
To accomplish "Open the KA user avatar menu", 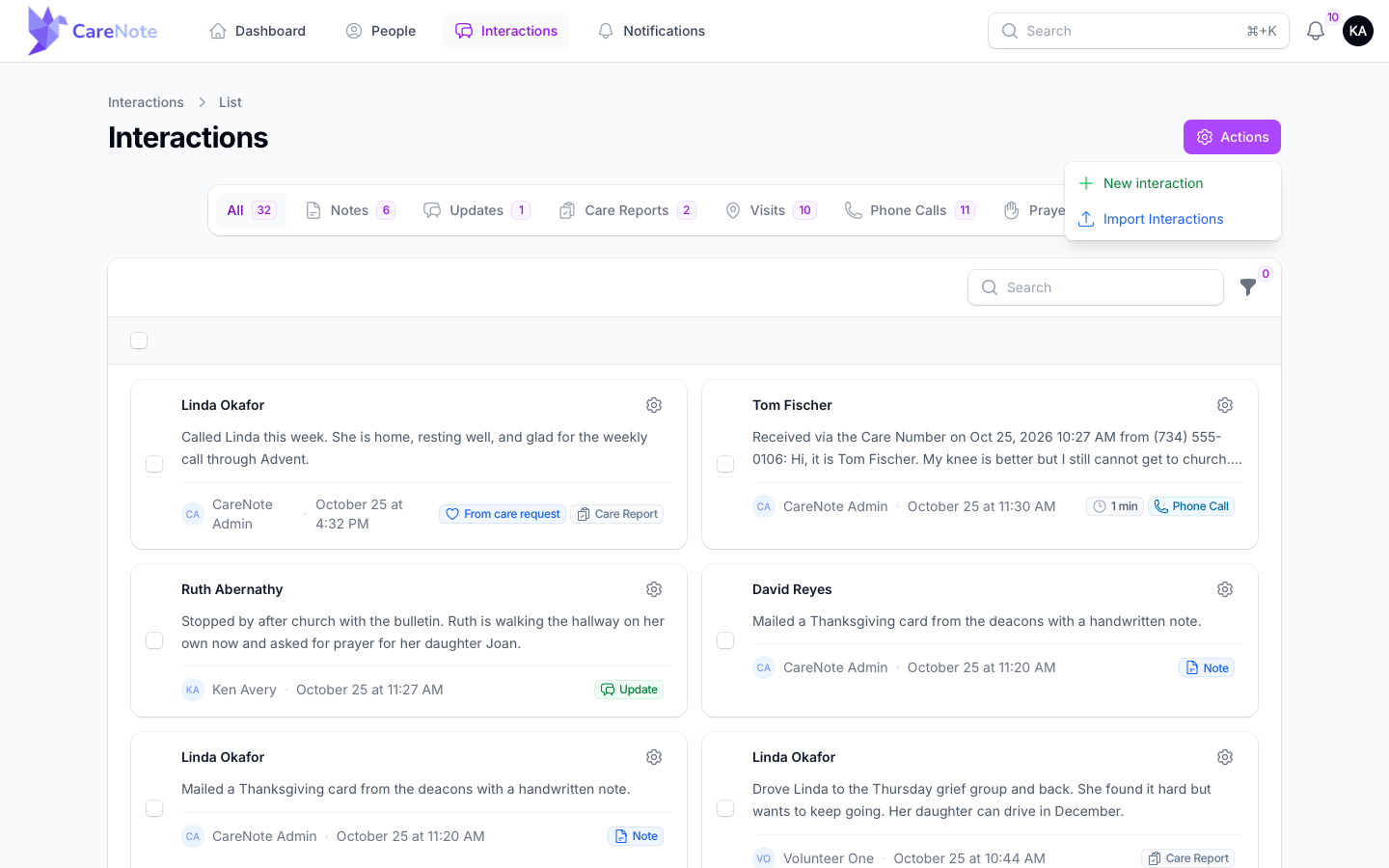I will [x=1358, y=31].
